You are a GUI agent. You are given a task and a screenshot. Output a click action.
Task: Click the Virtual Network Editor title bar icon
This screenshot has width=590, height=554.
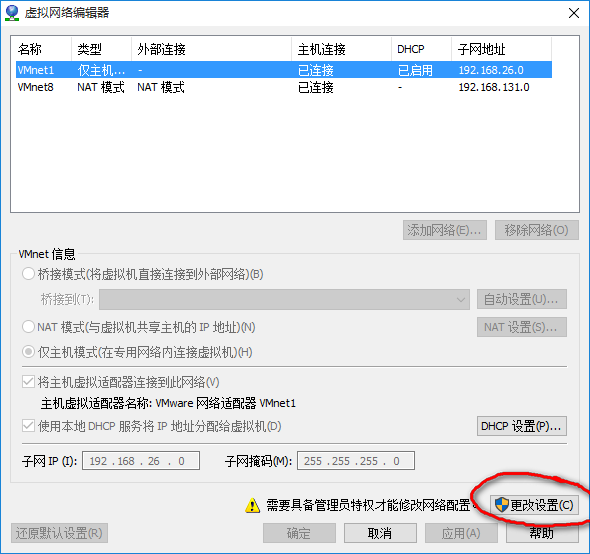pos(12,13)
